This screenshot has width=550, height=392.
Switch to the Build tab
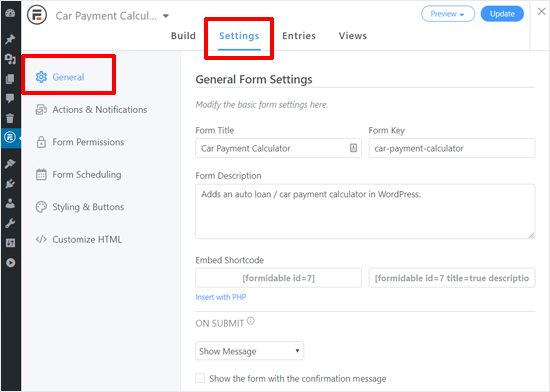tap(183, 36)
